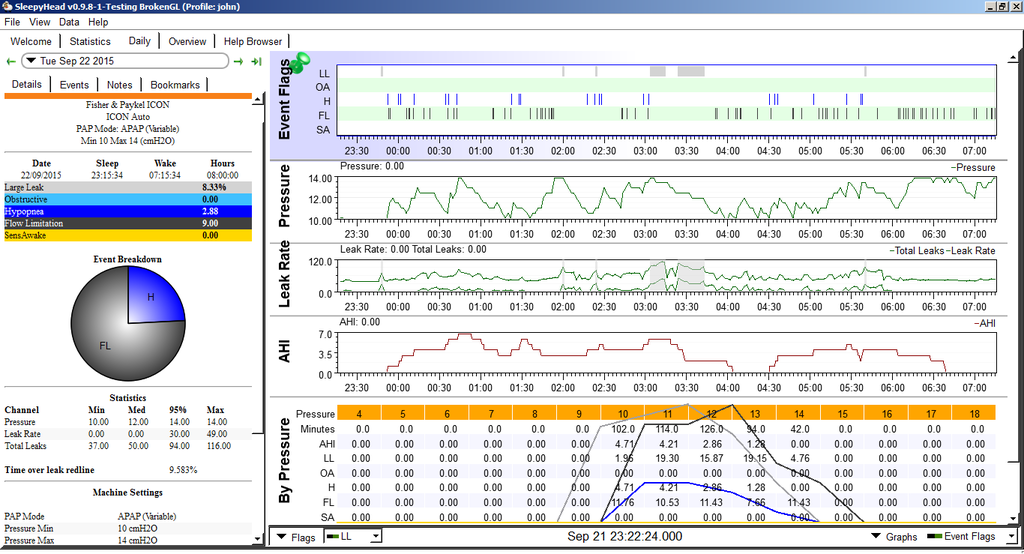
Task: Click the FL row label in Event Flags
Action: point(323,116)
